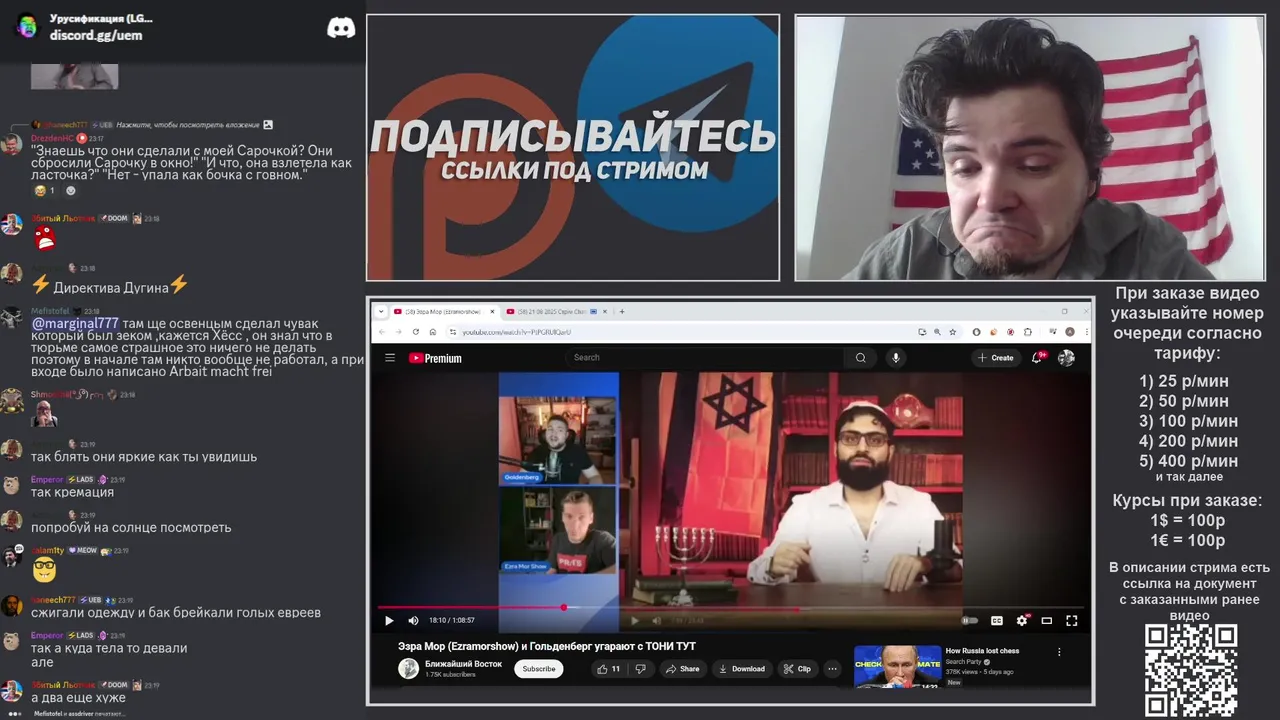This screenshot has height=720, width=1280.
Task: Open YouTube notifications bell
Action: [x=1038, y=357]
